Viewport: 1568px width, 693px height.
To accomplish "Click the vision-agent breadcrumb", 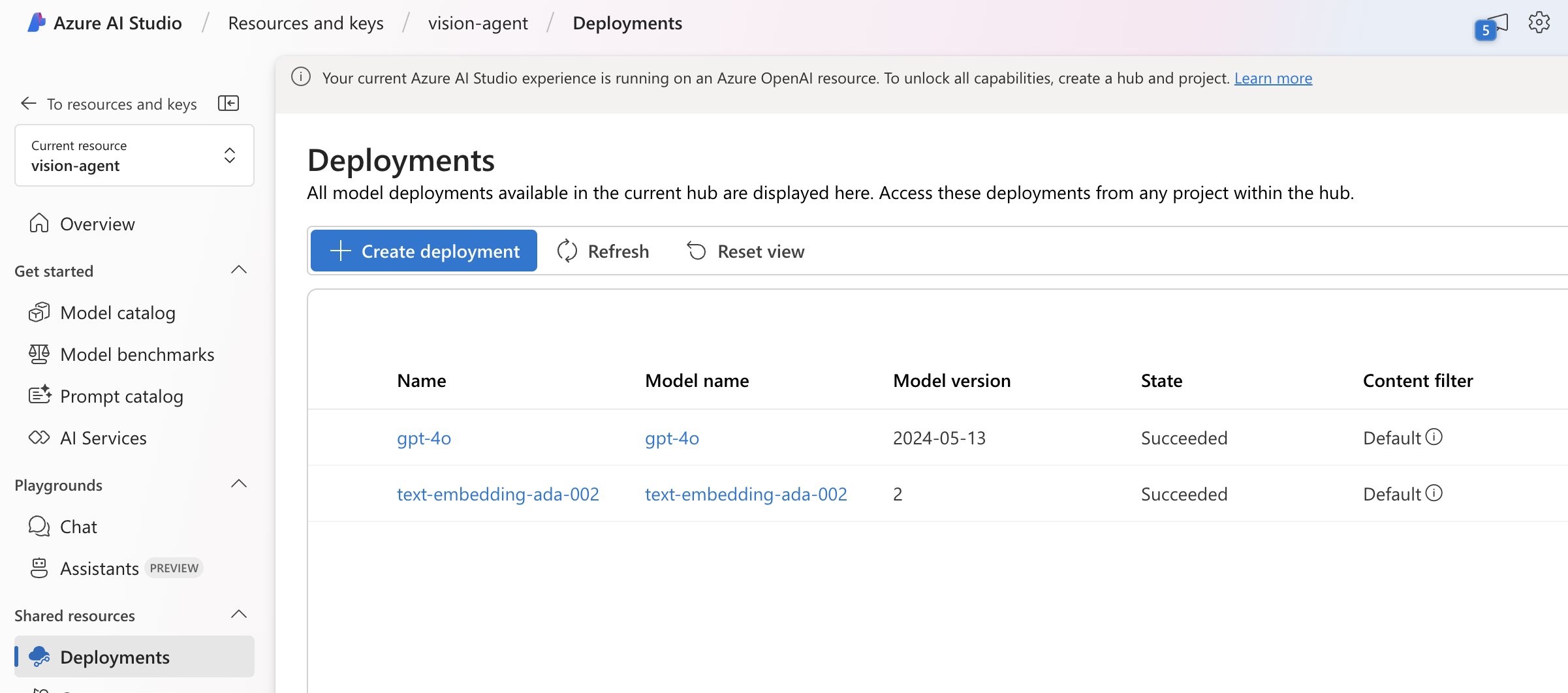I will 478,23.
